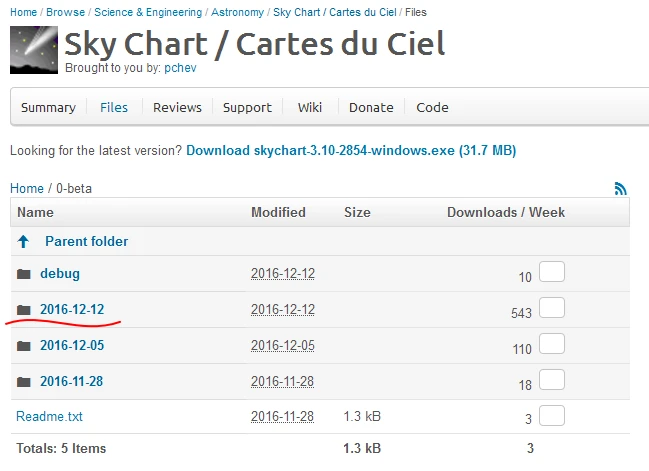Open the Reviews tab

[177, 108]
